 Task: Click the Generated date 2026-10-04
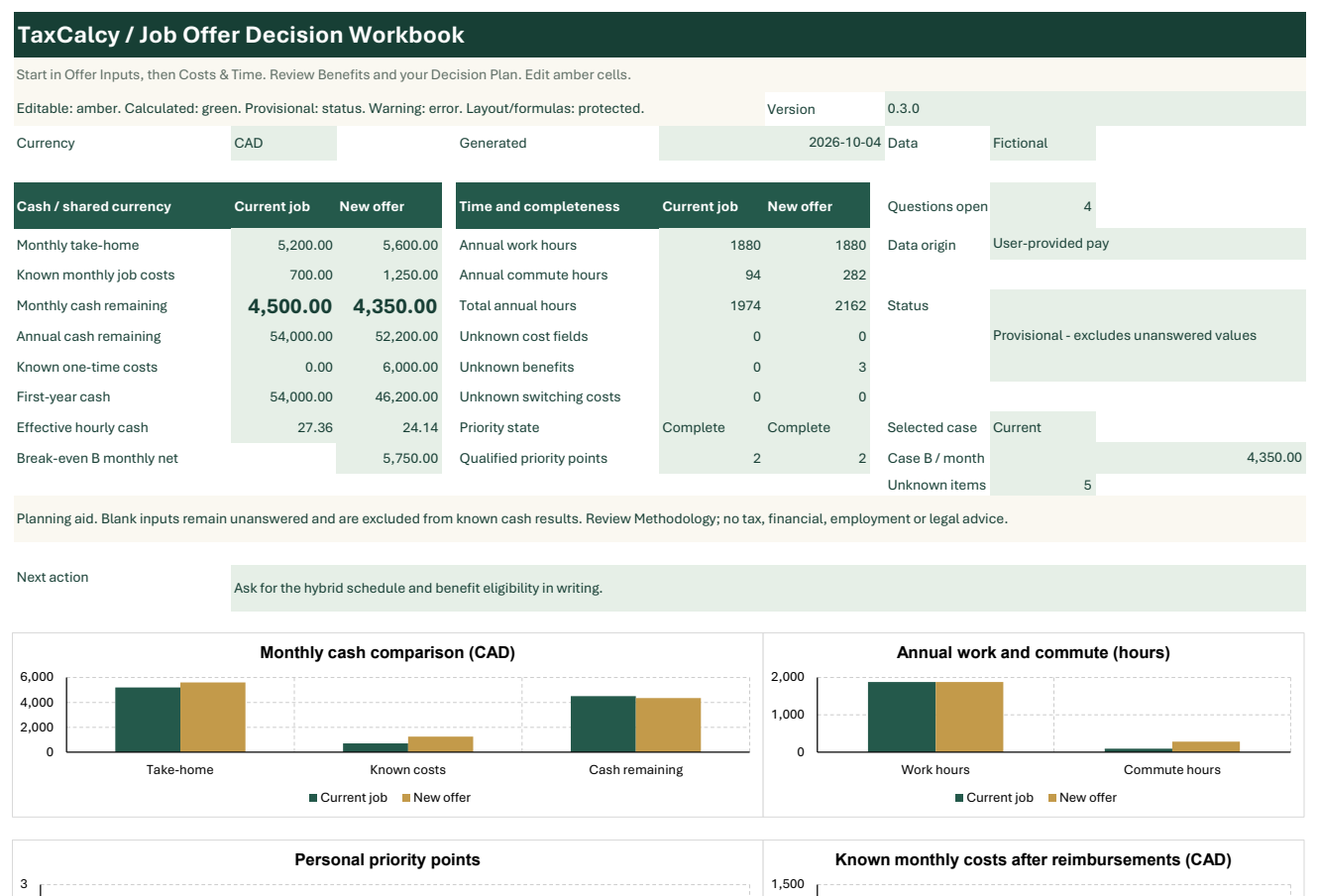coord(771,143)
